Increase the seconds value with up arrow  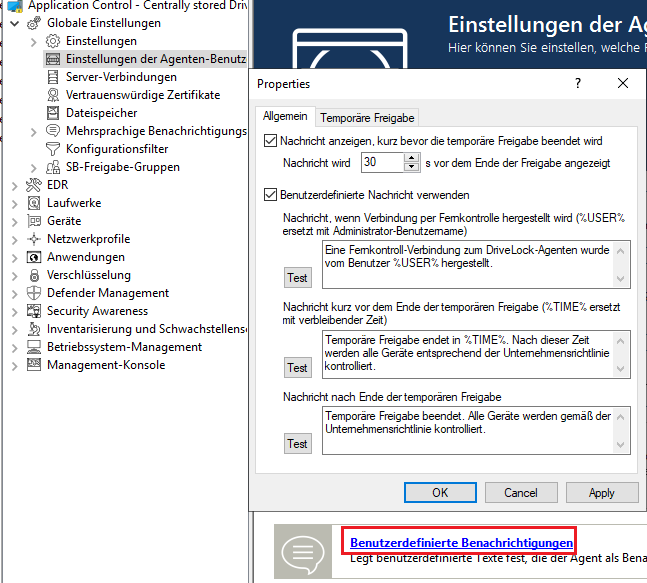411,158
